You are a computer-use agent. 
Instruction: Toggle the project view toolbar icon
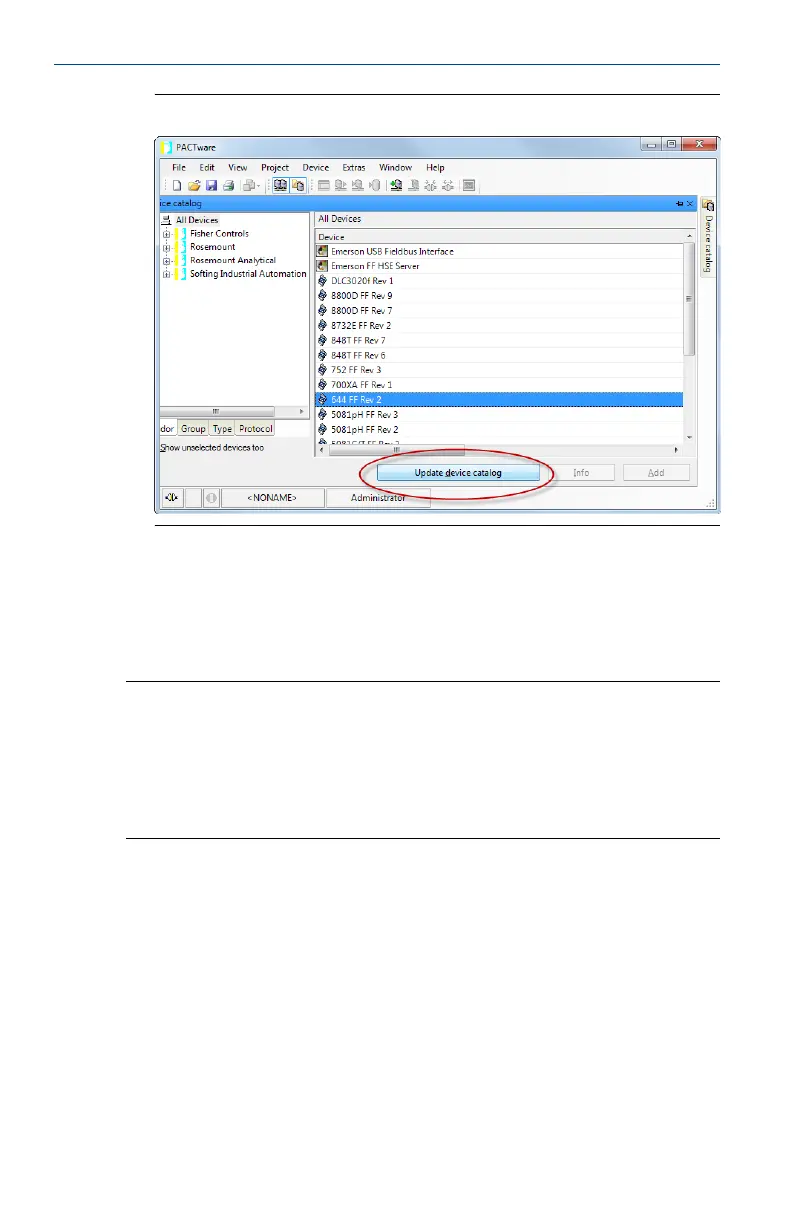tap(281, 185)
